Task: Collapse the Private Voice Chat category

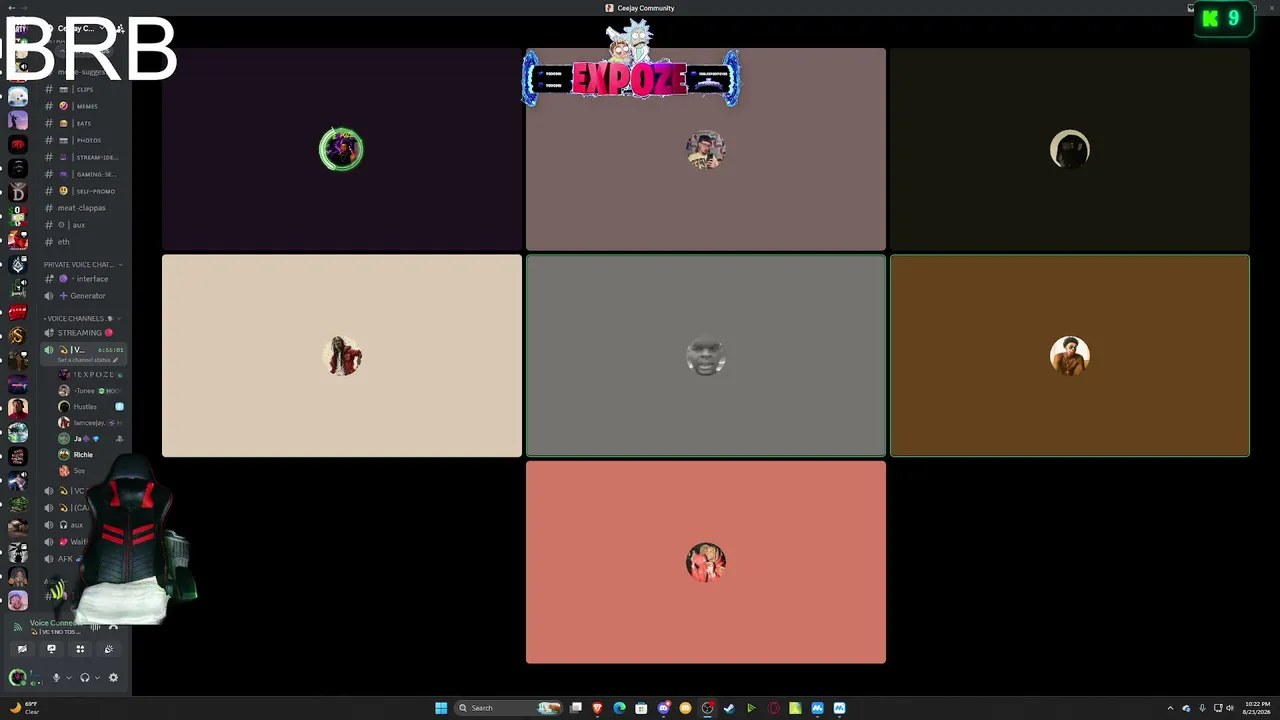Action: point(82,264)
